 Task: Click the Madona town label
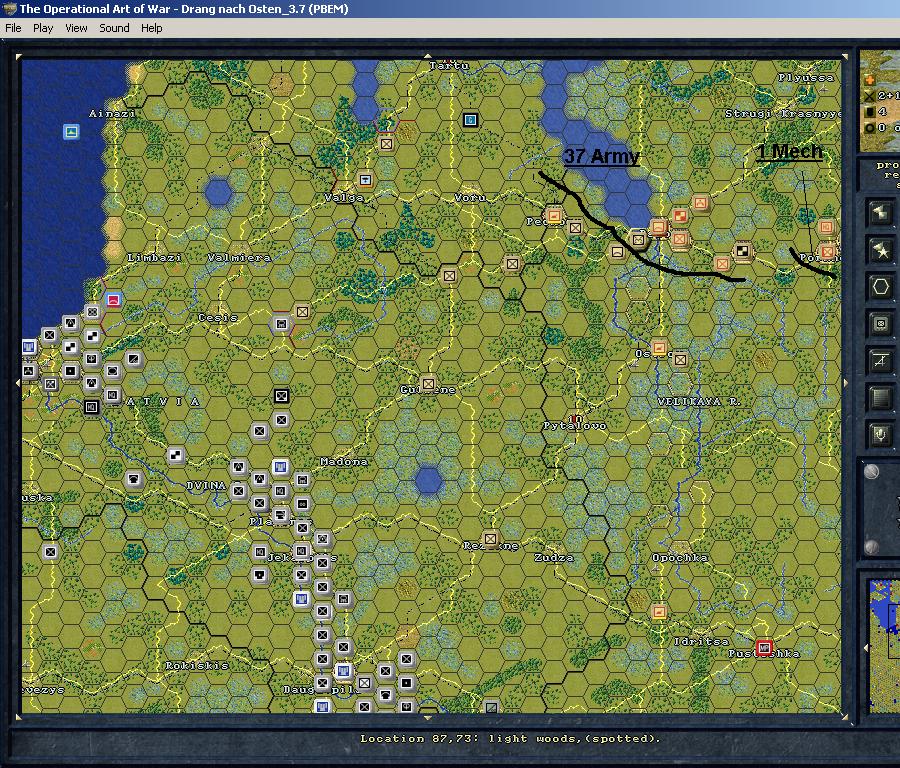[344, 461]
